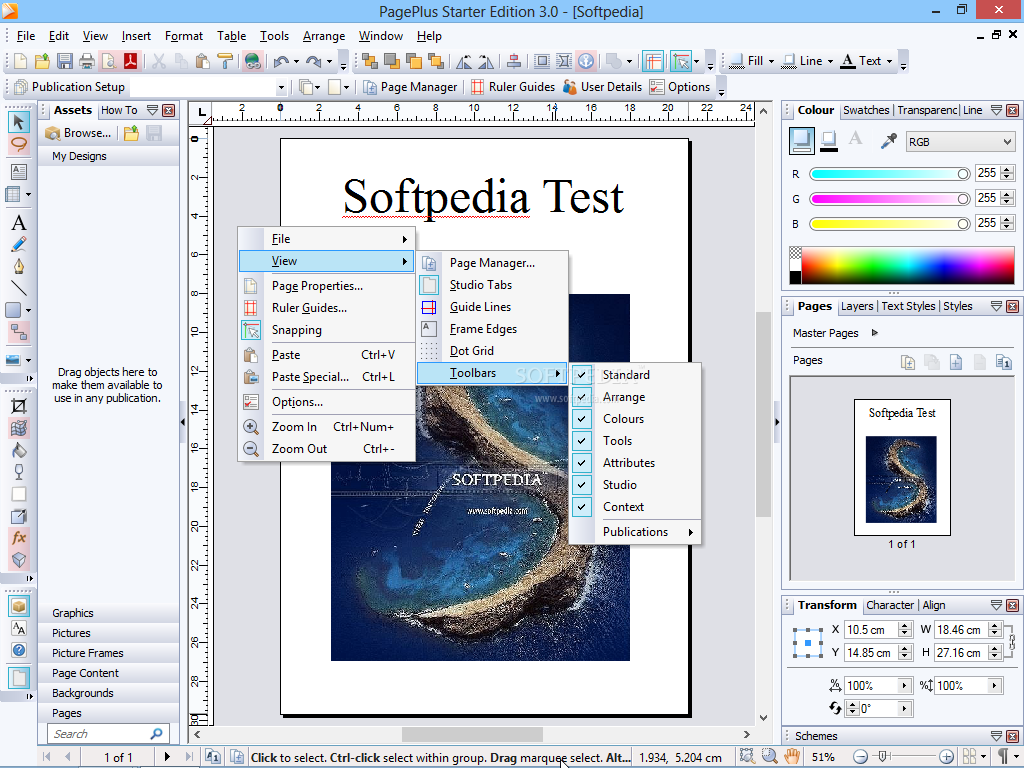This screenshot has height=768, width=1024.
Task: Open the Arrange menu in the menu bar
Action: [323, 36]
